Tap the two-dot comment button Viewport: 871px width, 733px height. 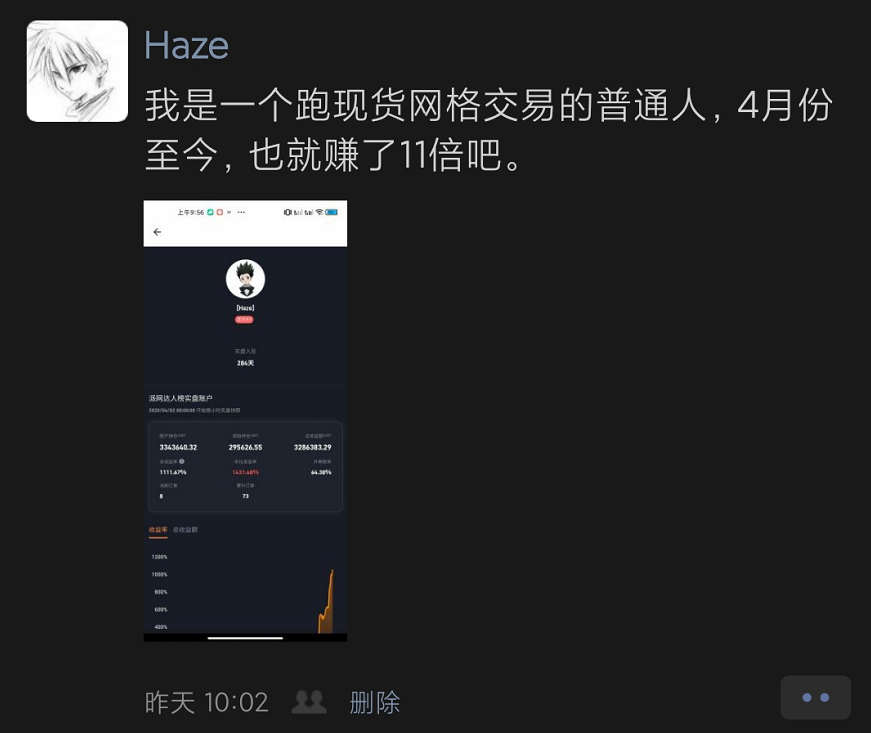coord(815,697)
